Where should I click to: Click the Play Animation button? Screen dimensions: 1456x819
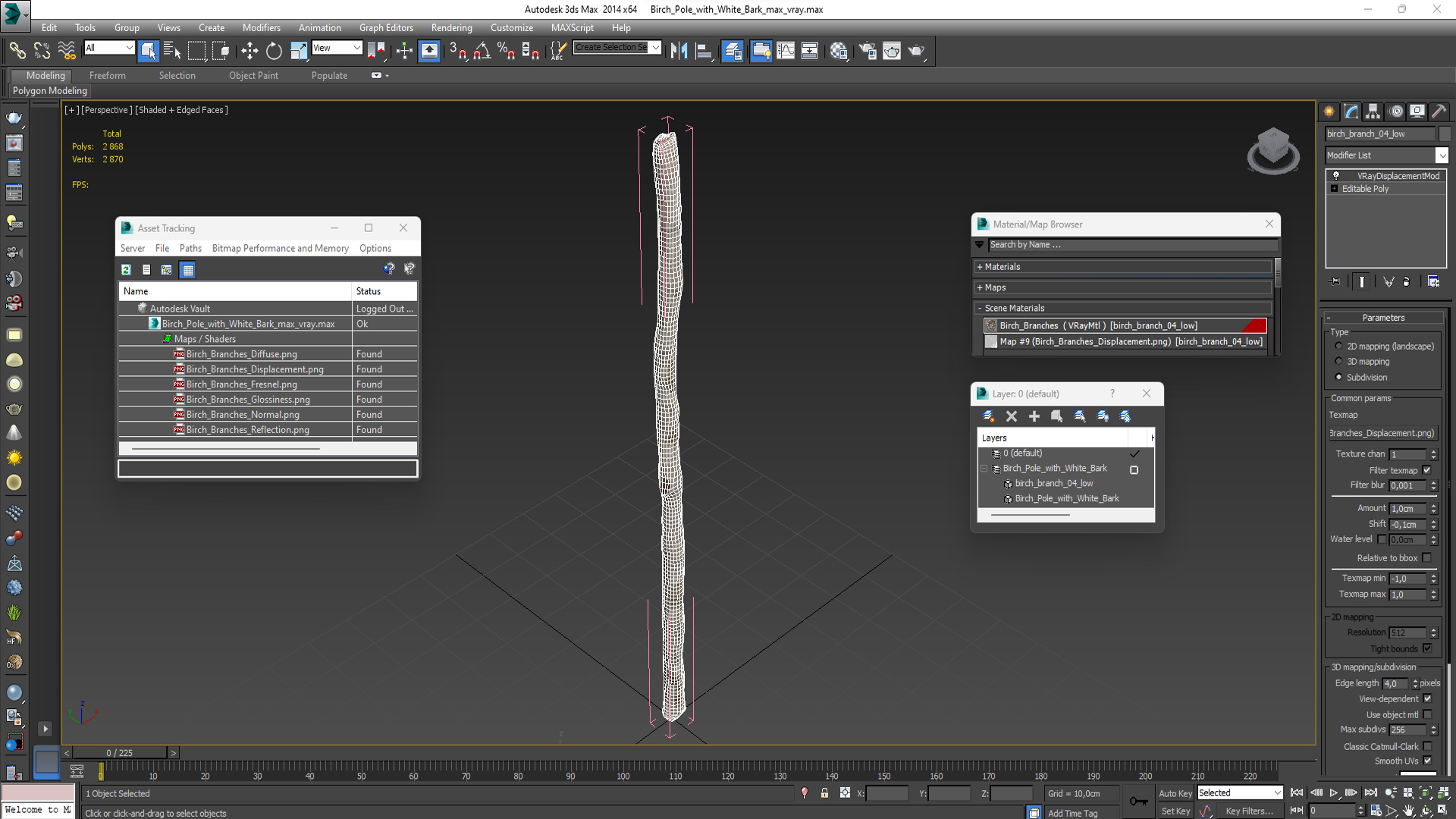coord(1333,792)
